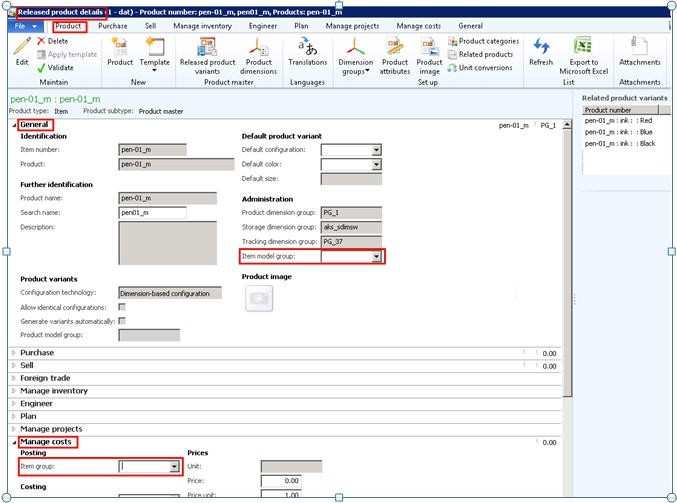Open Related products
The image size is (677, 503).
[x=481, y=54]
